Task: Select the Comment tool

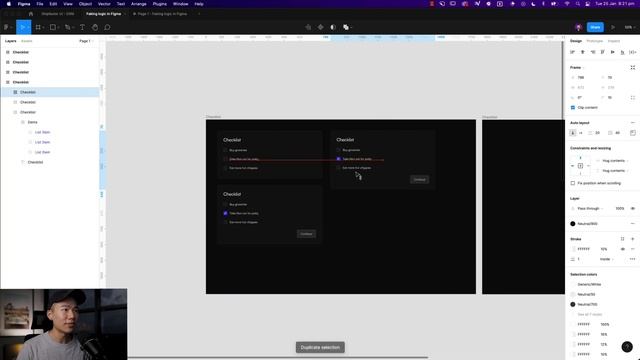Action: click(107, 27)
